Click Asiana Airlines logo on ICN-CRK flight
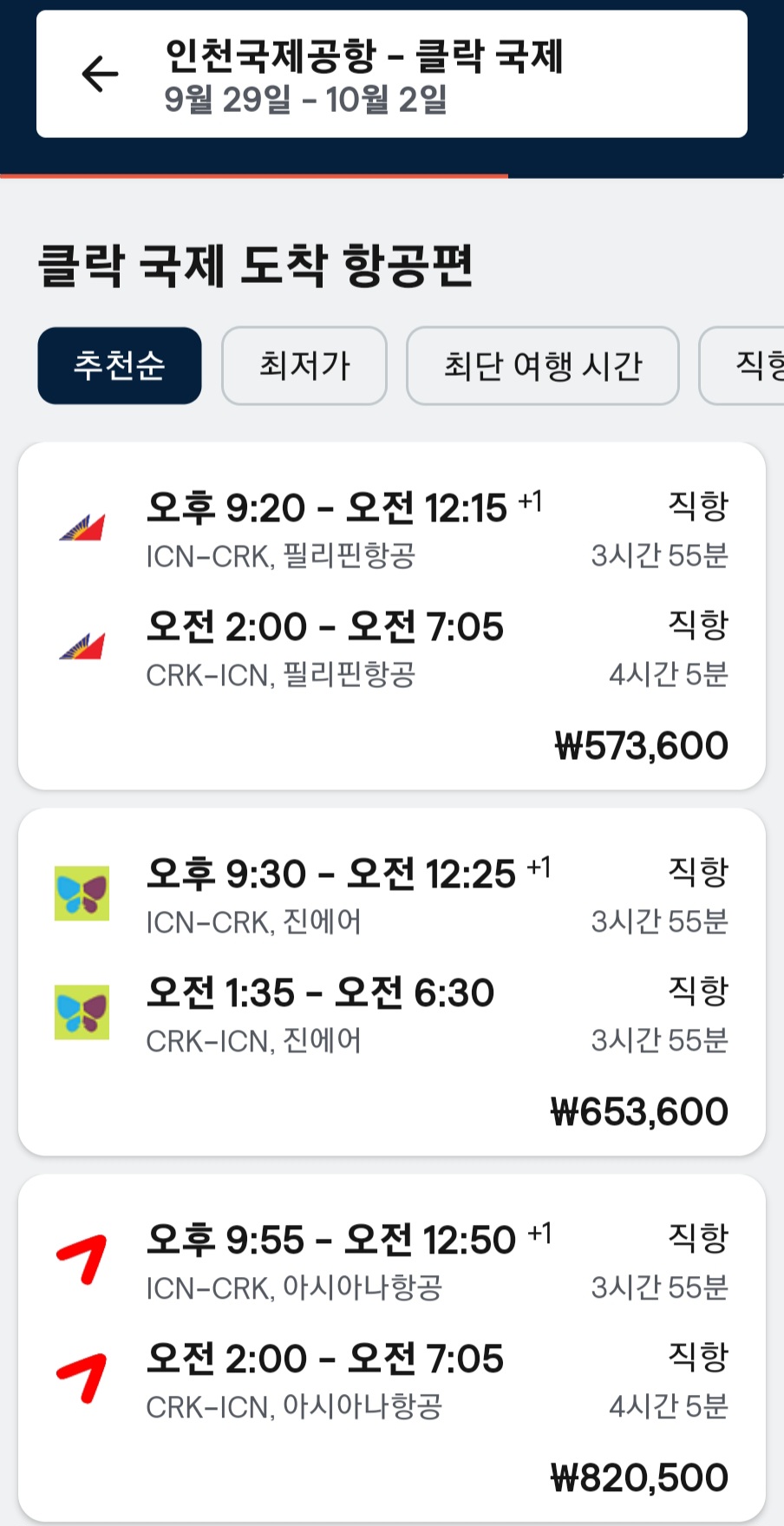The image size is (784, 1526). tap(82, 1259)
